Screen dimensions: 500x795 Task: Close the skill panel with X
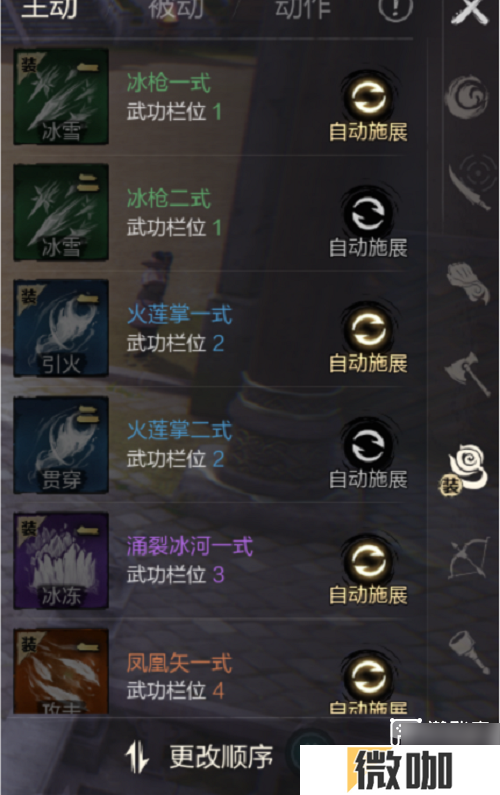pyautogui.click(x=470, y=10)
